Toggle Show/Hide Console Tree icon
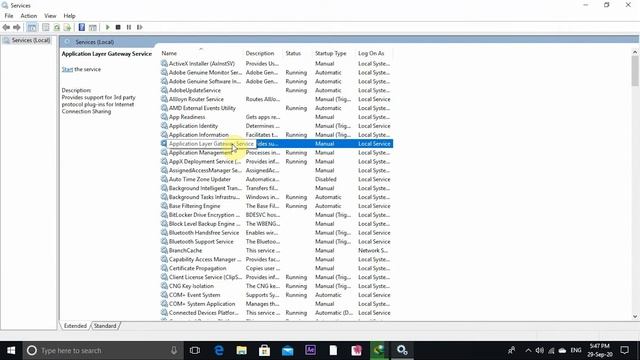Viewport: 640px width, 360px height. 32,27
